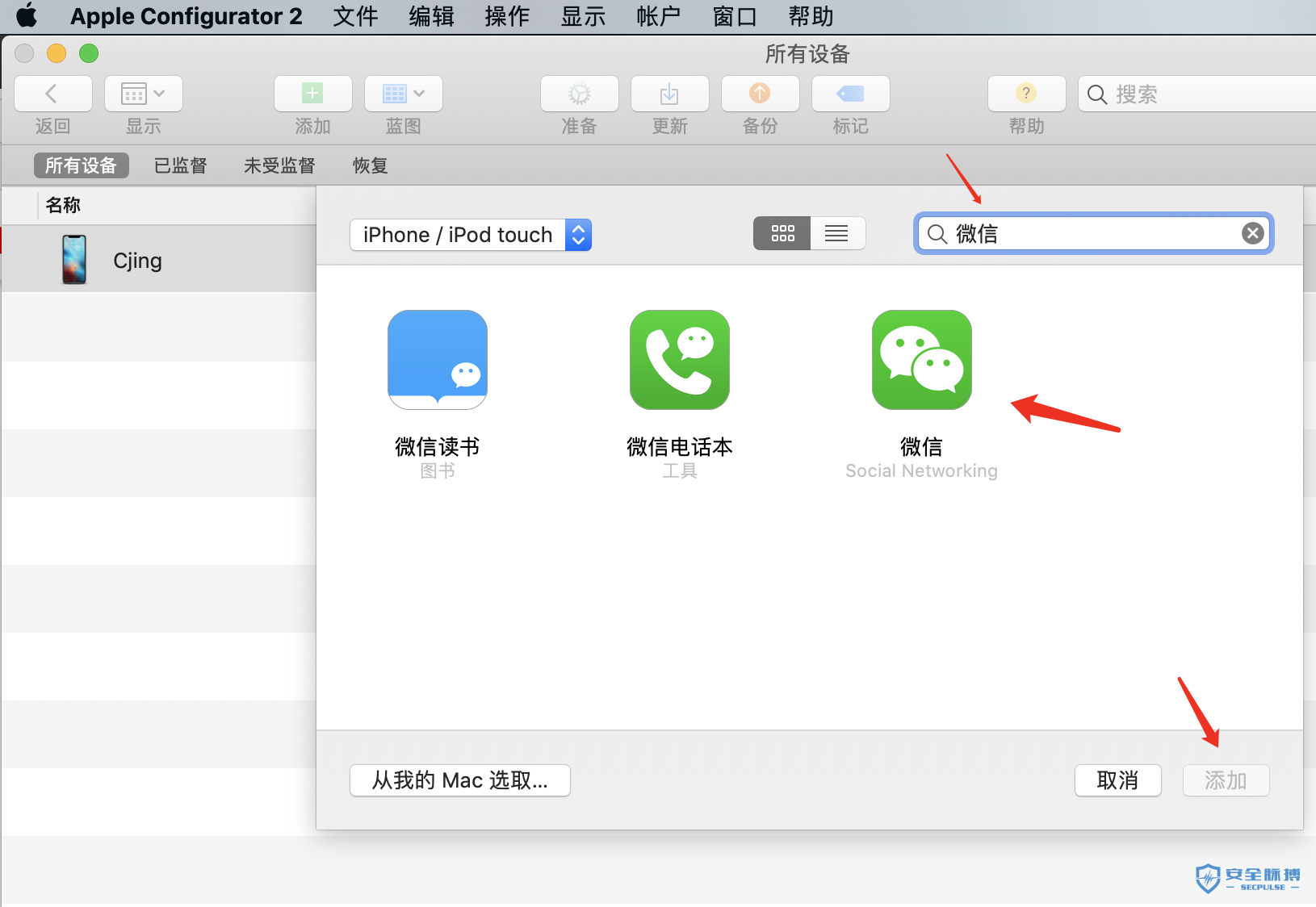Click the 准备 gear toolbar icon
Image resolution: width=1316 pixels, height=907 pixels.
579,94
